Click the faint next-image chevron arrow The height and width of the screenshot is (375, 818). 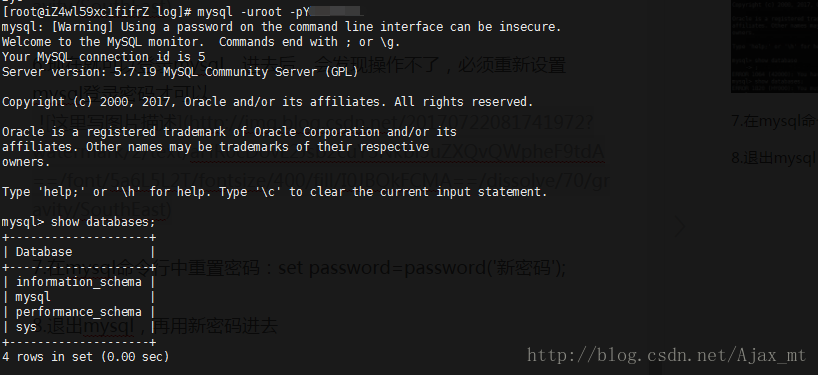[x=680, y=226]
